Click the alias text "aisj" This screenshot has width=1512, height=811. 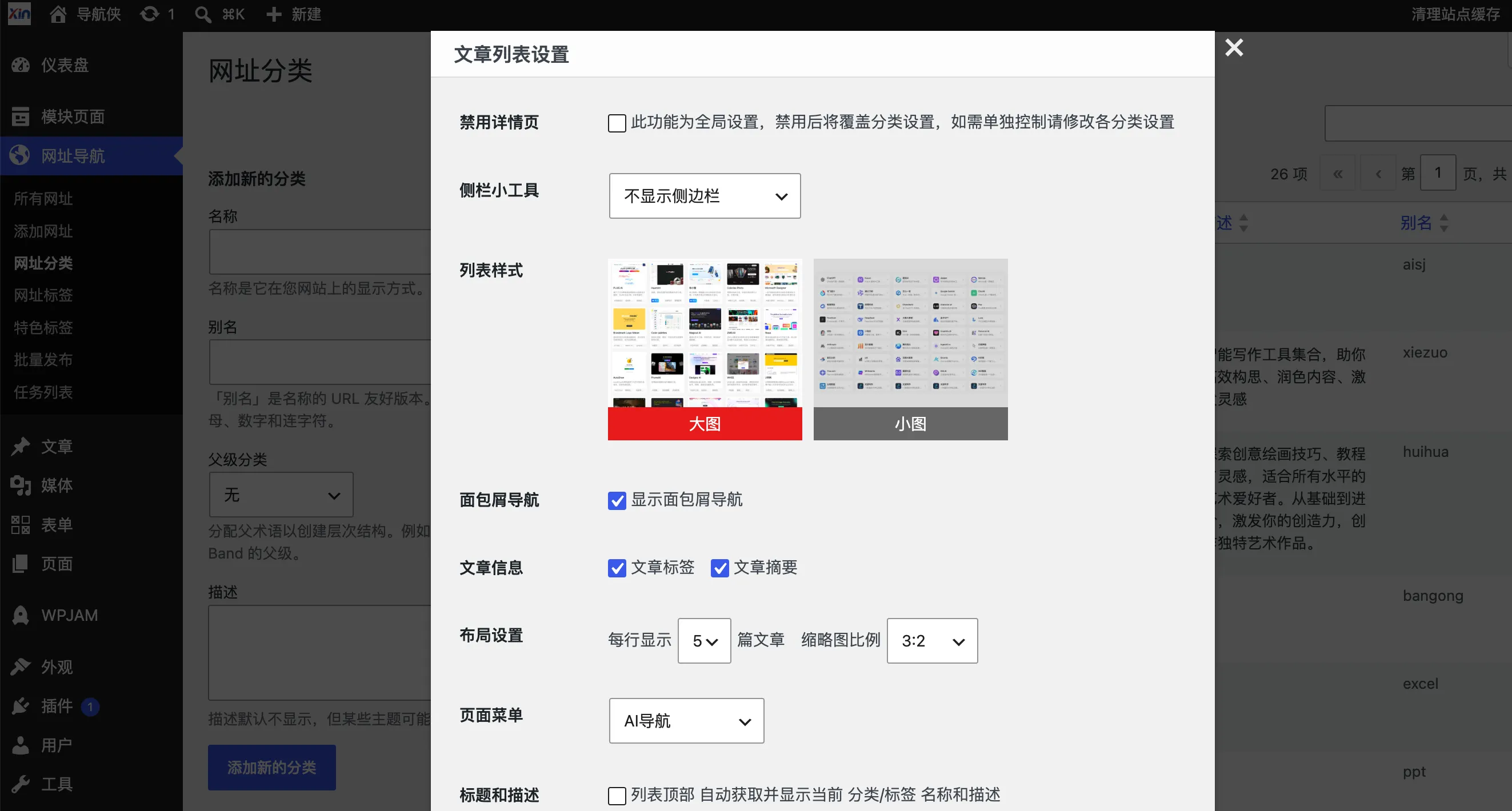click(x=1414, y=264)
